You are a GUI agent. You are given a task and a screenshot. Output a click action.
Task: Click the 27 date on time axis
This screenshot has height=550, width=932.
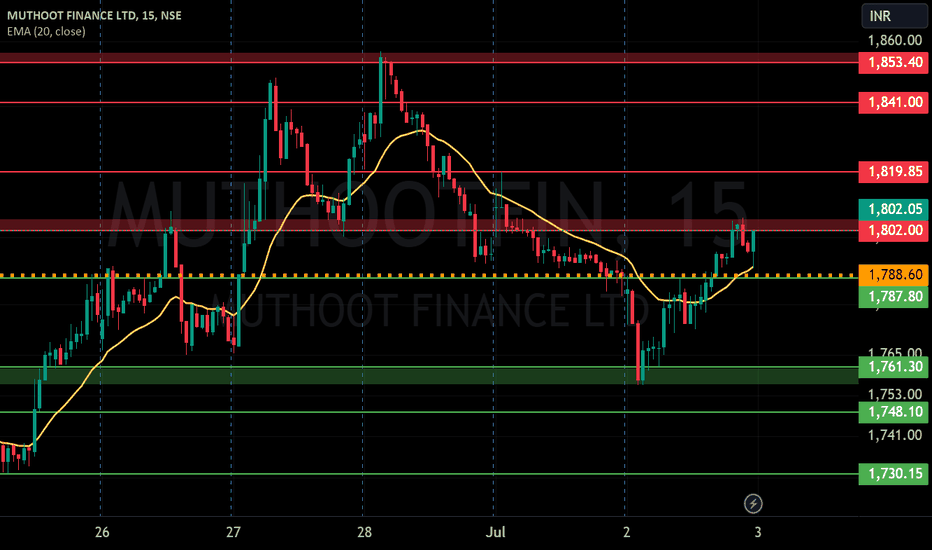click(x=233, y=532)
